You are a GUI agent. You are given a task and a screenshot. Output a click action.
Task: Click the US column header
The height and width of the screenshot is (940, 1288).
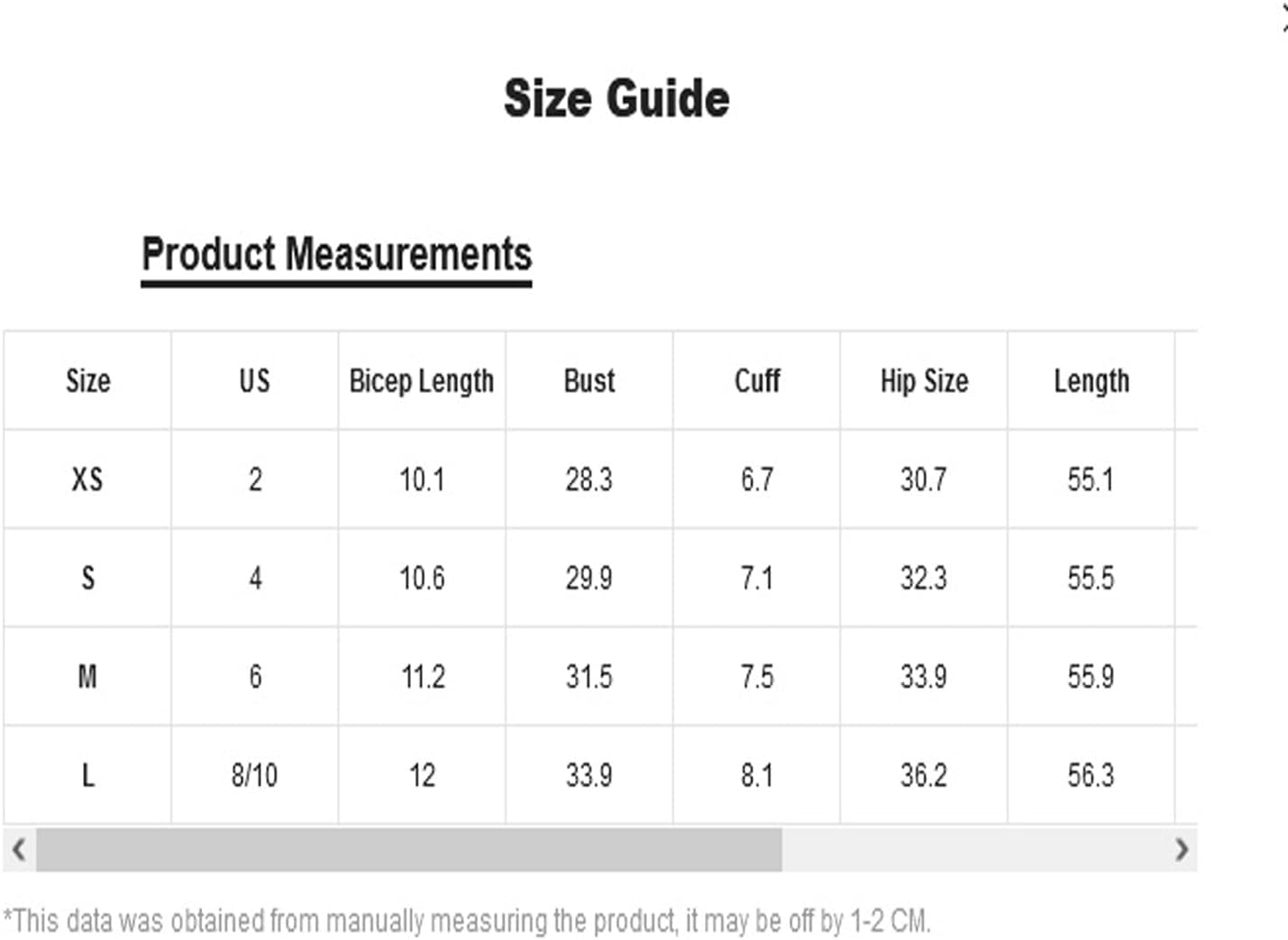coord(255,380)
